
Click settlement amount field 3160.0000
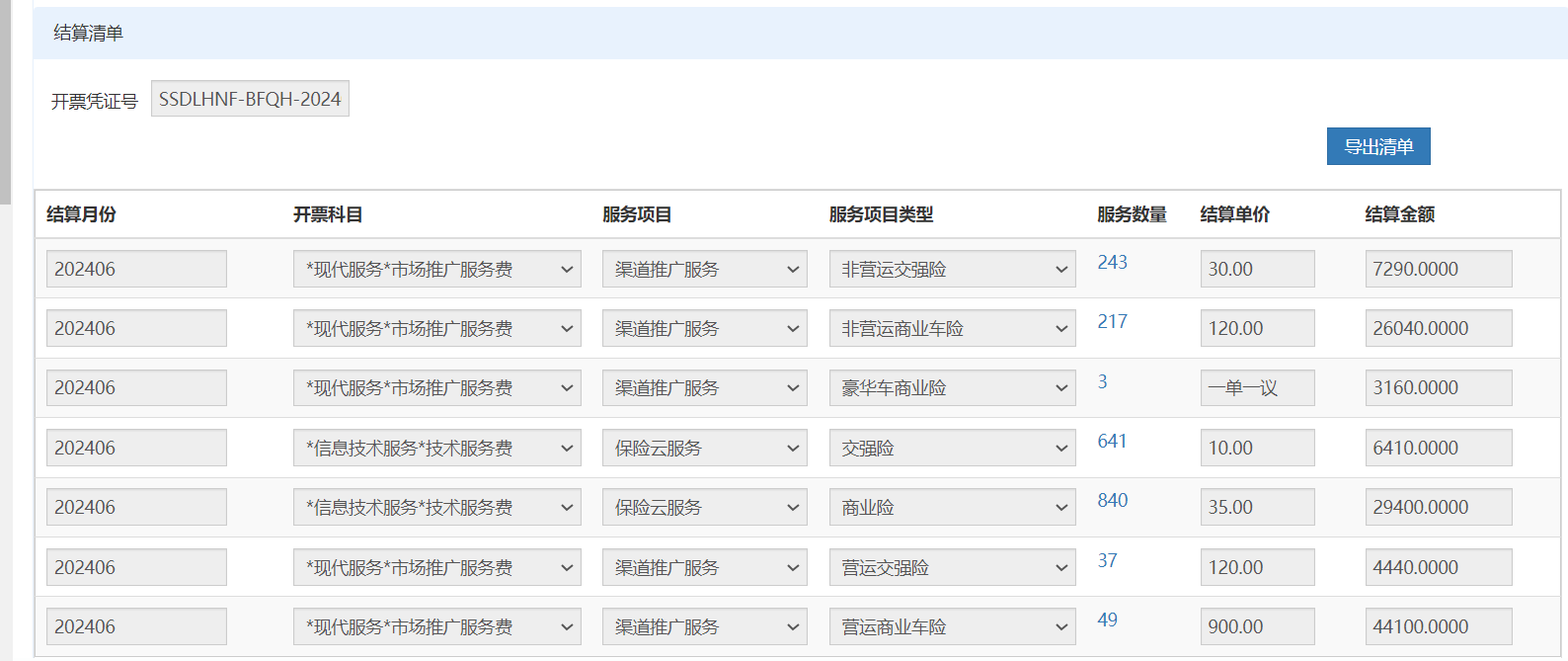click(x=1439, y=388)
